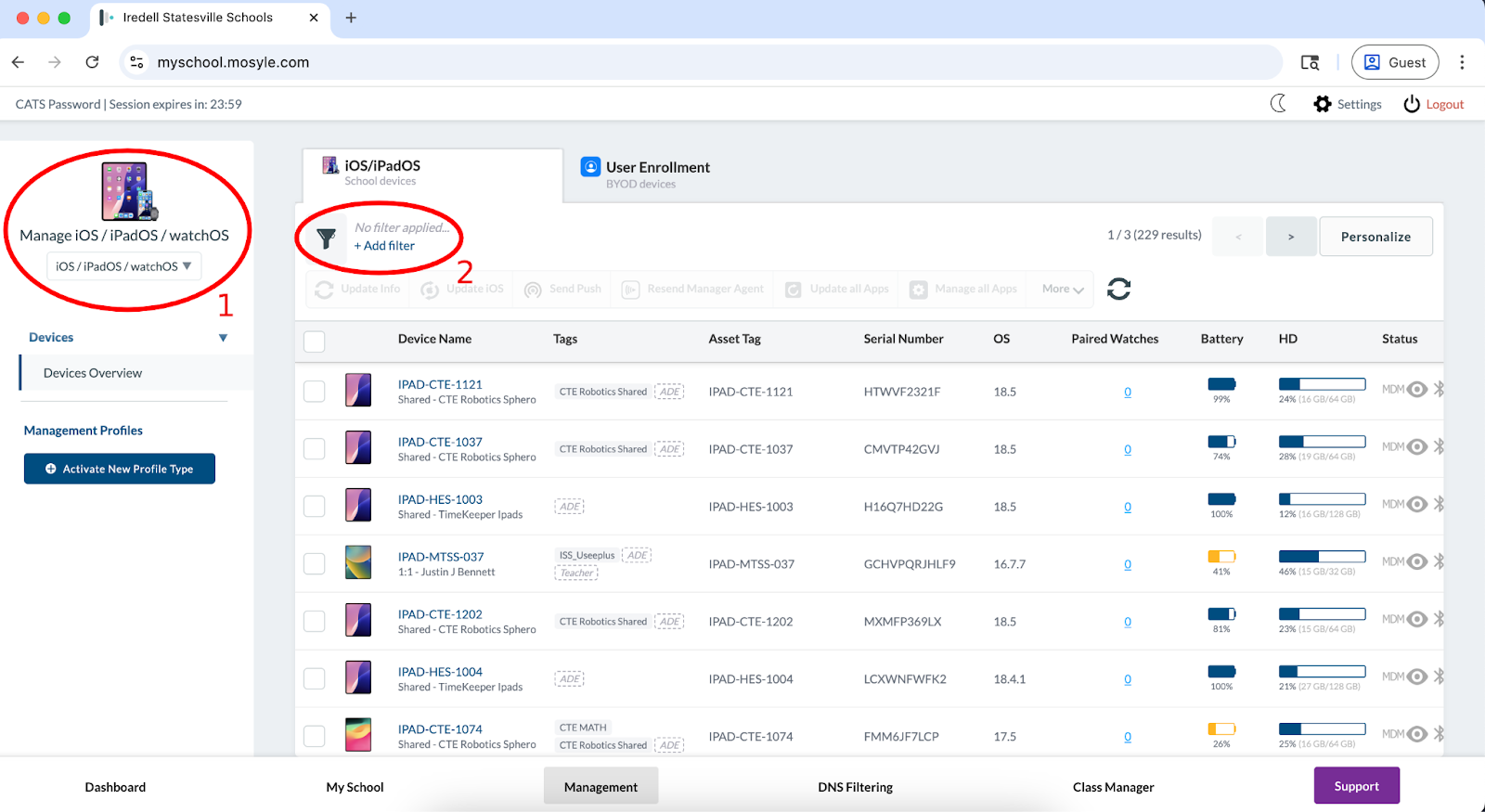This screenshot has width=1485, height=812.
Task: Check the IPAD-MTSS-037 row checkbox
Action: [315, 563]
